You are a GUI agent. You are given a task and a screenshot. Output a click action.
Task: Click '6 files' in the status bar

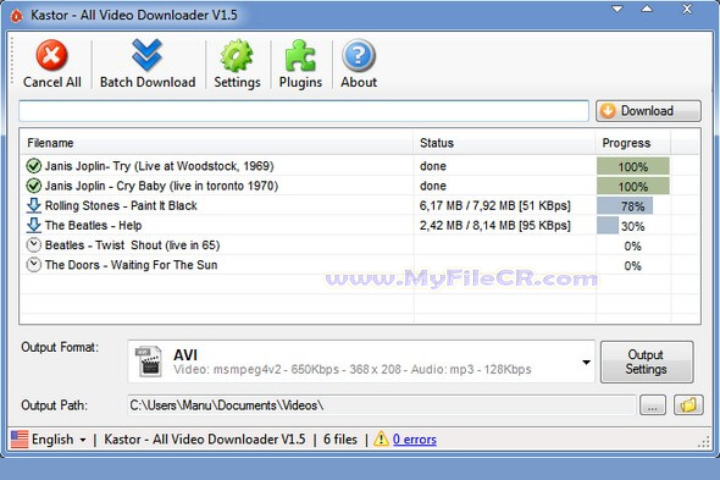pos(340,440)
